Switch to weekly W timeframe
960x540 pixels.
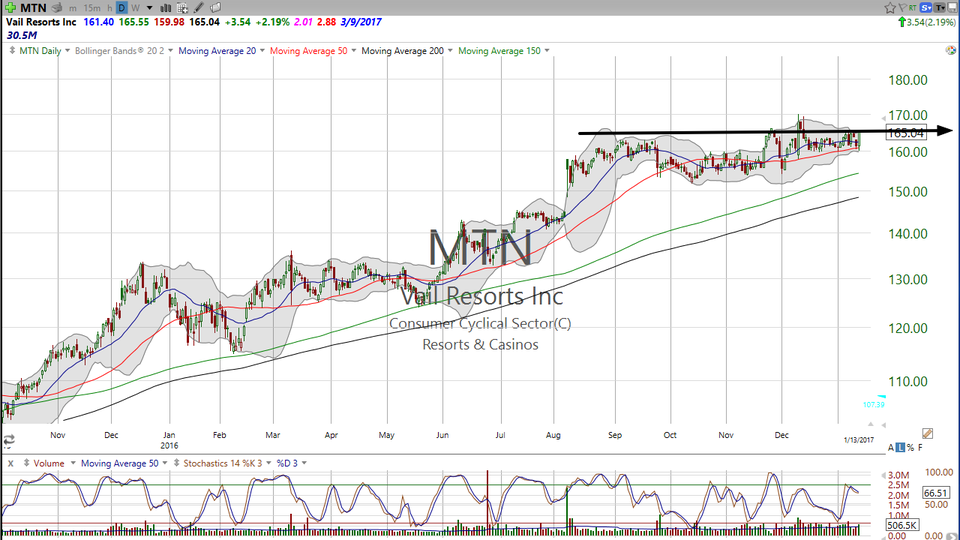(x=135, y=8)
